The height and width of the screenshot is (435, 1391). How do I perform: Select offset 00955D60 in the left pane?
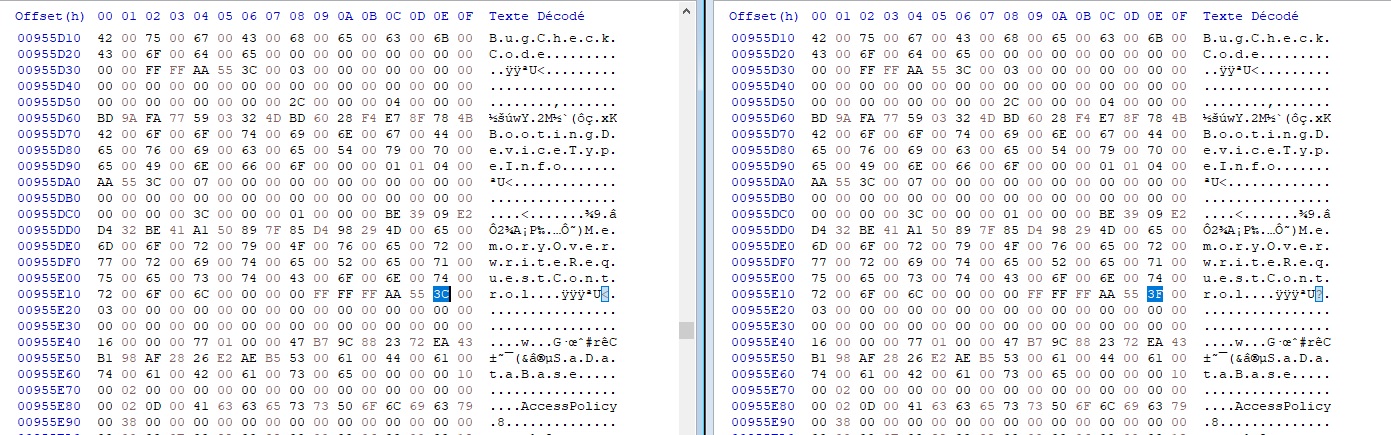[x=49, y=118]
